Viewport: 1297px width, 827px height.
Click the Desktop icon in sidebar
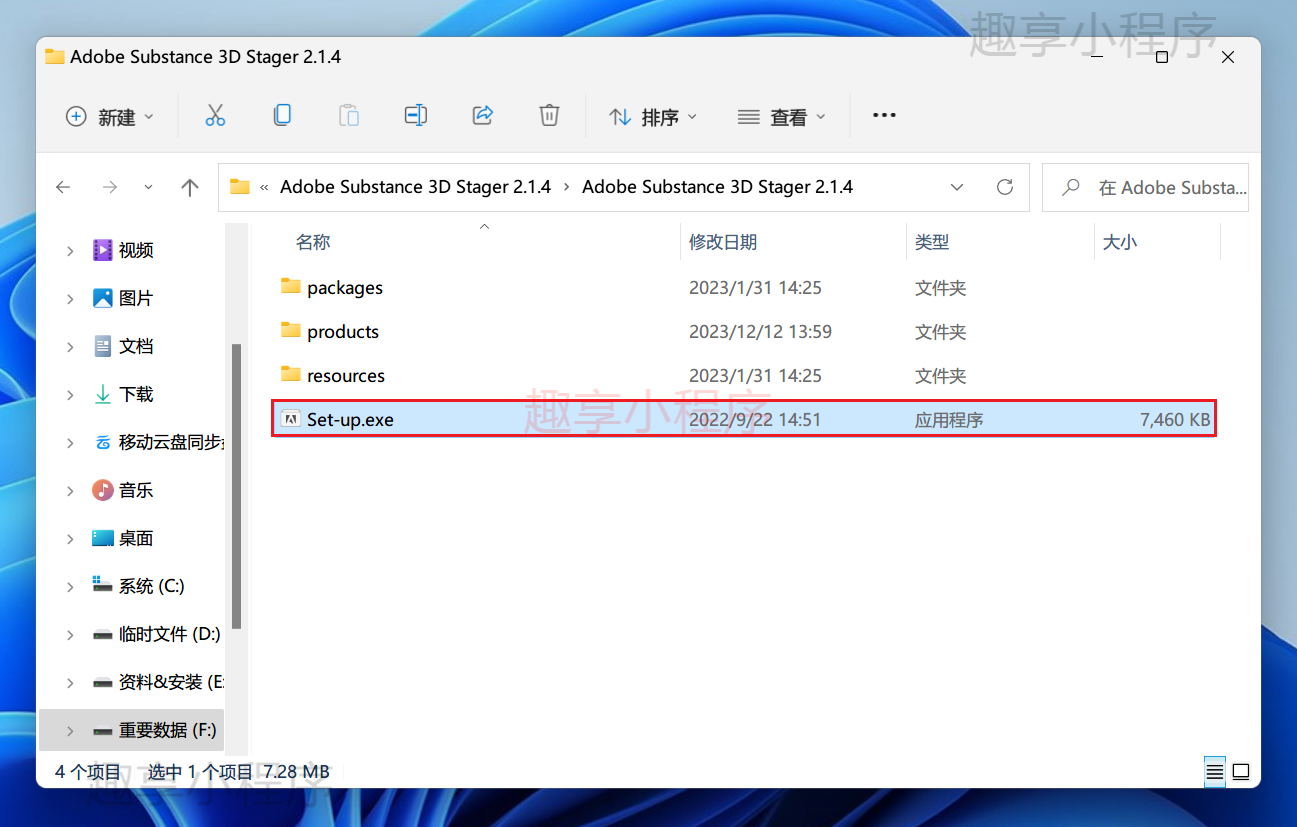point(102,538)
